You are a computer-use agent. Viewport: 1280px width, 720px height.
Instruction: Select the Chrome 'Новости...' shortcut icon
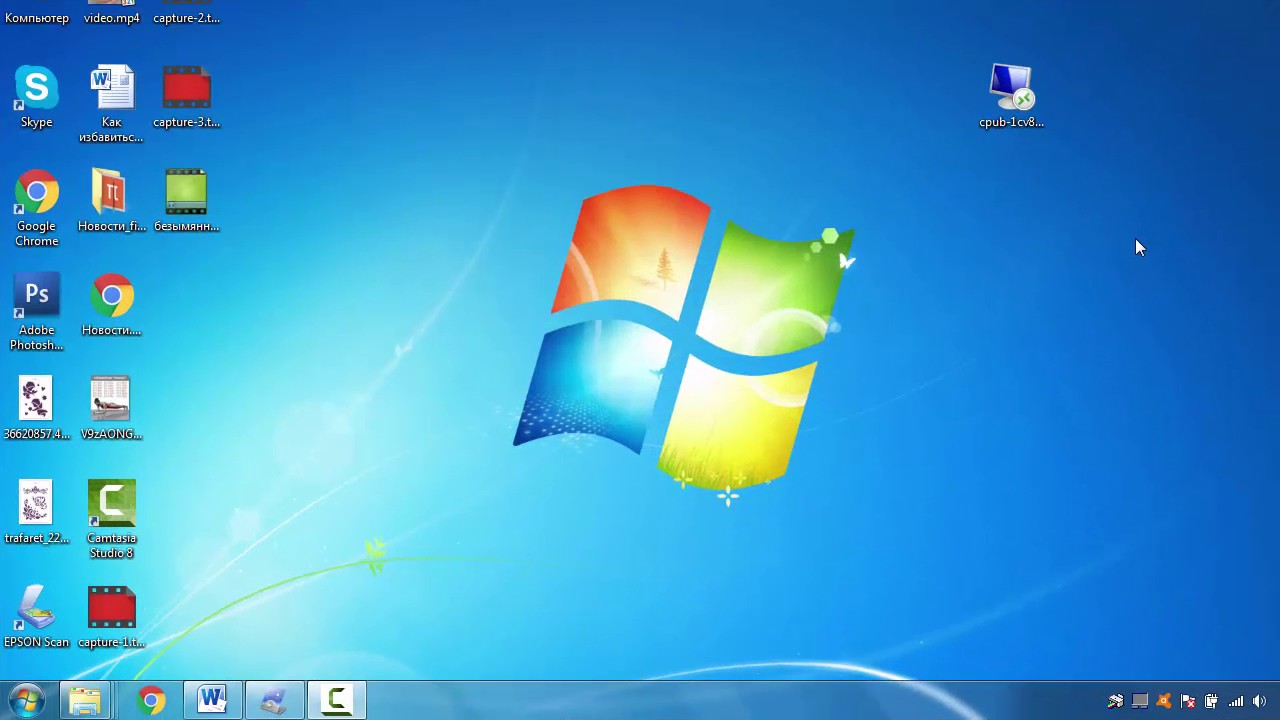coord(111,305)
